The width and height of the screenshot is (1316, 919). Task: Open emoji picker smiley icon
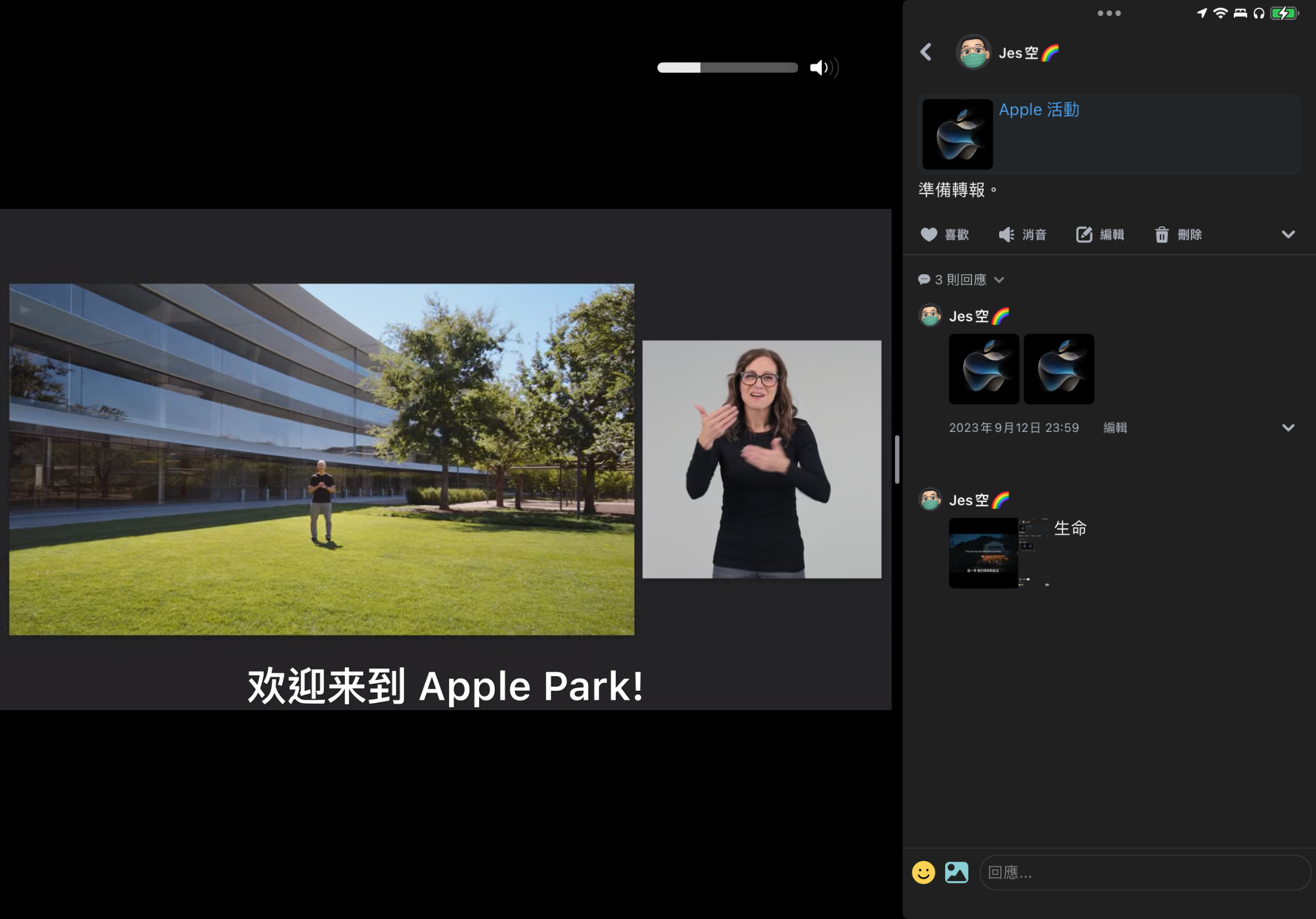(x=923, y=873)
